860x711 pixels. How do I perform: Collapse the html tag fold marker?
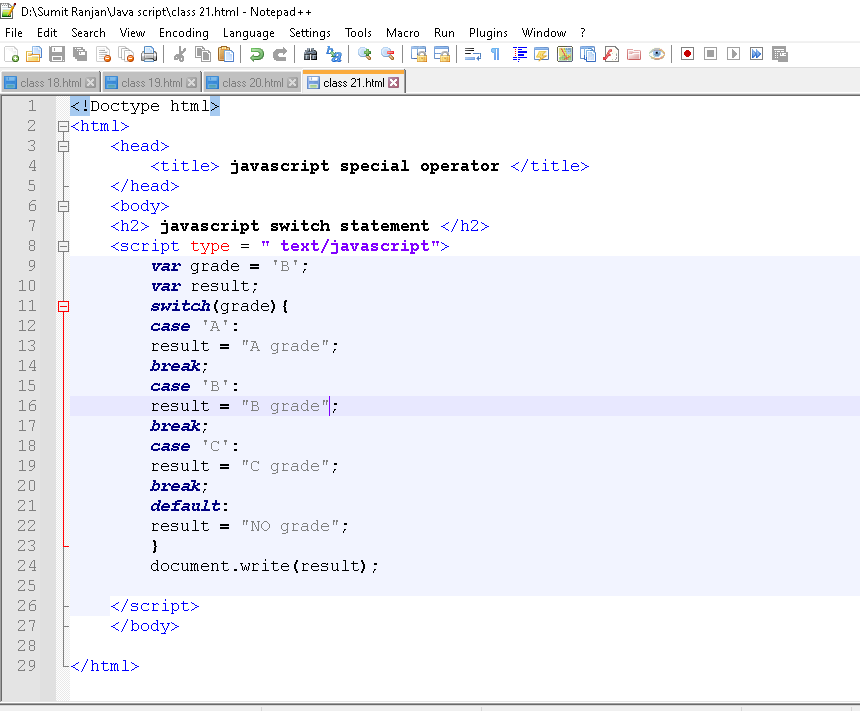[x=64, y=126]
